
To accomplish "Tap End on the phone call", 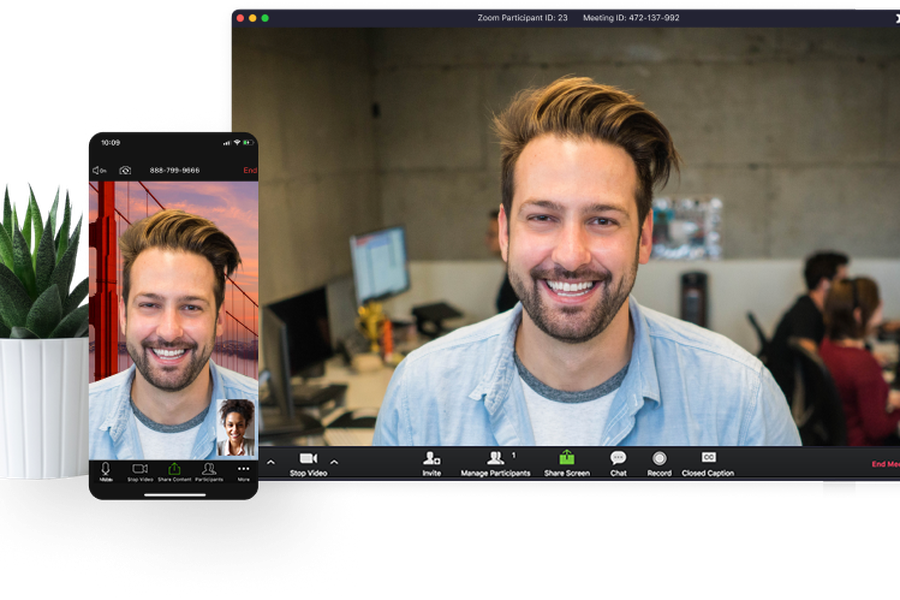I will (250, 171).
